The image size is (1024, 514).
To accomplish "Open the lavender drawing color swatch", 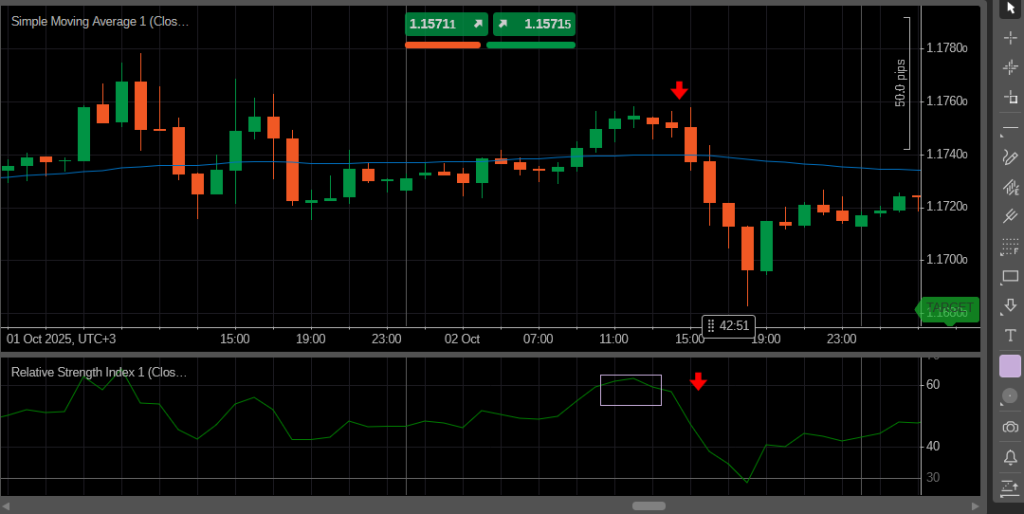I will click(x=1010, y=366).
